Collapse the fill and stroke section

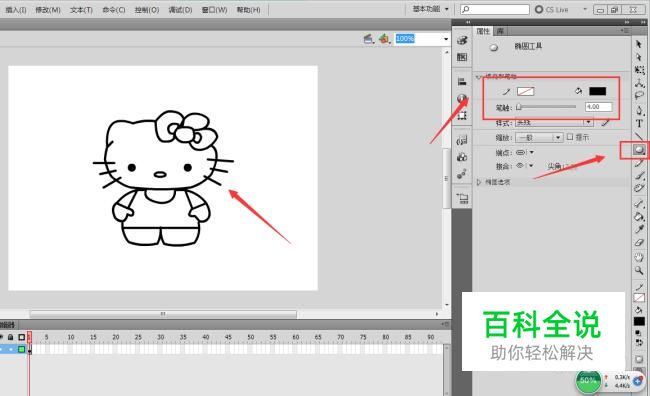coord(479,76)
